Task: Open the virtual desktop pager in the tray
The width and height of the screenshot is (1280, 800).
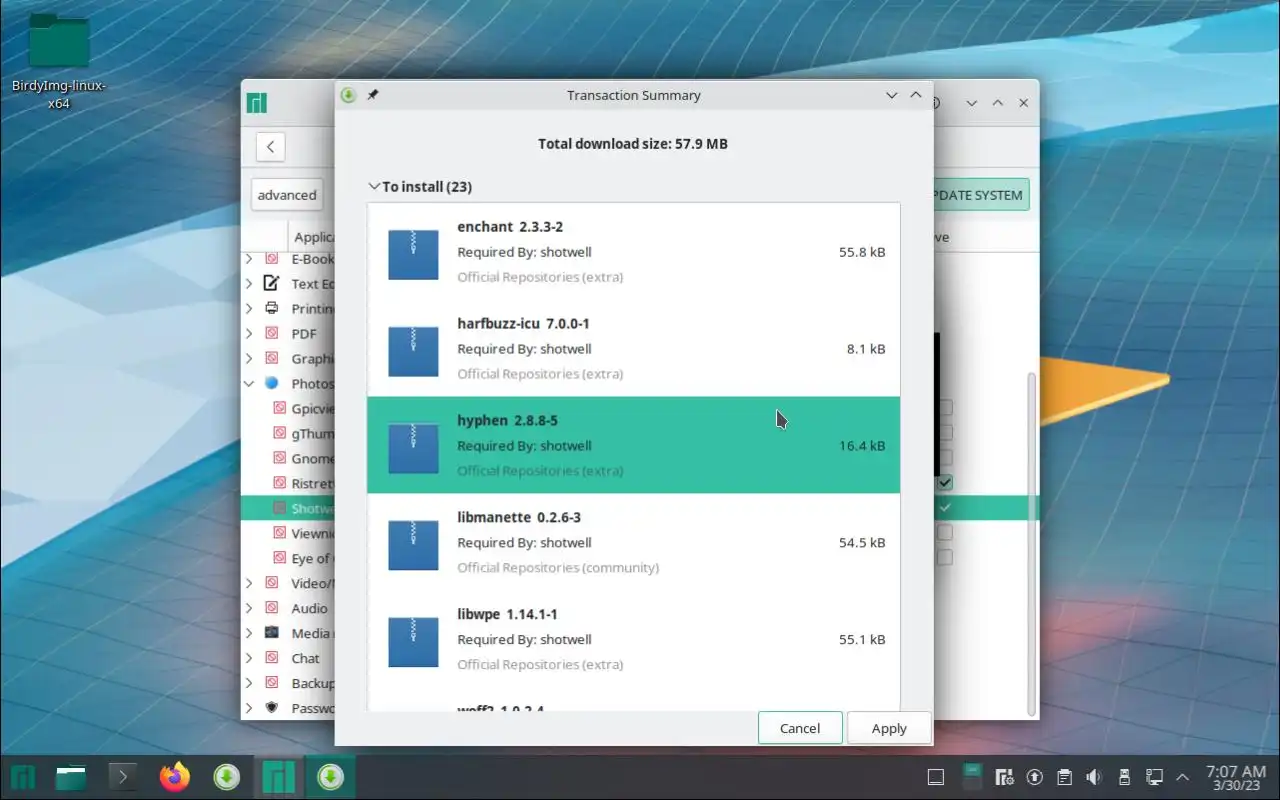Action: (971, 777)
